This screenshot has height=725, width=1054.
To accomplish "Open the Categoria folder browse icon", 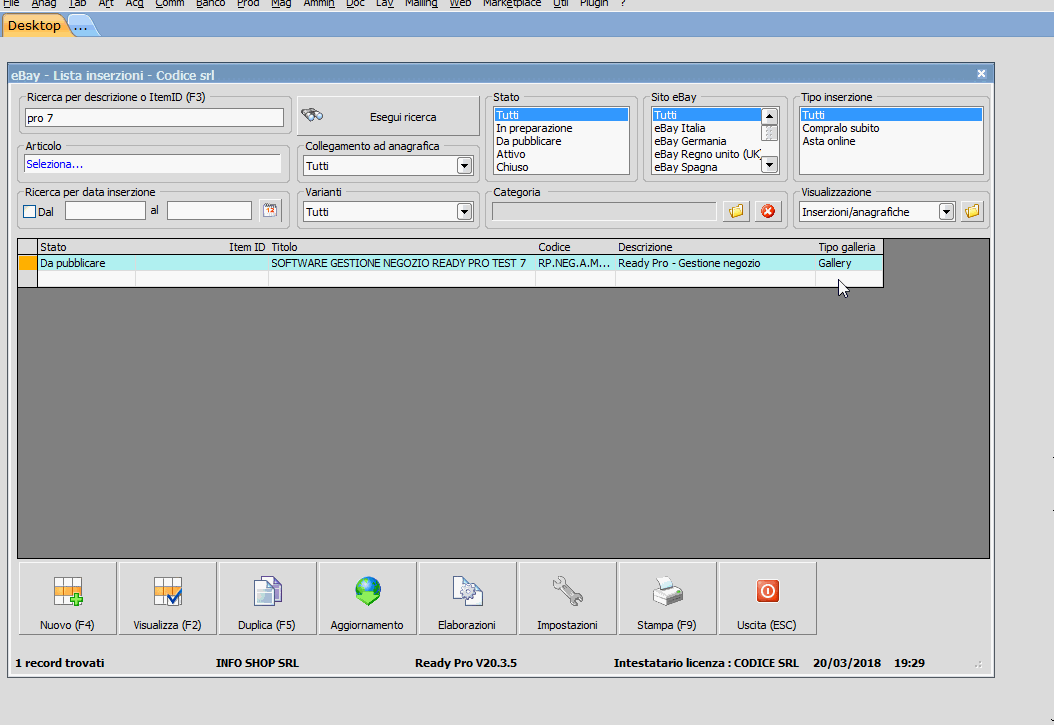I will [x=736, y=212].
